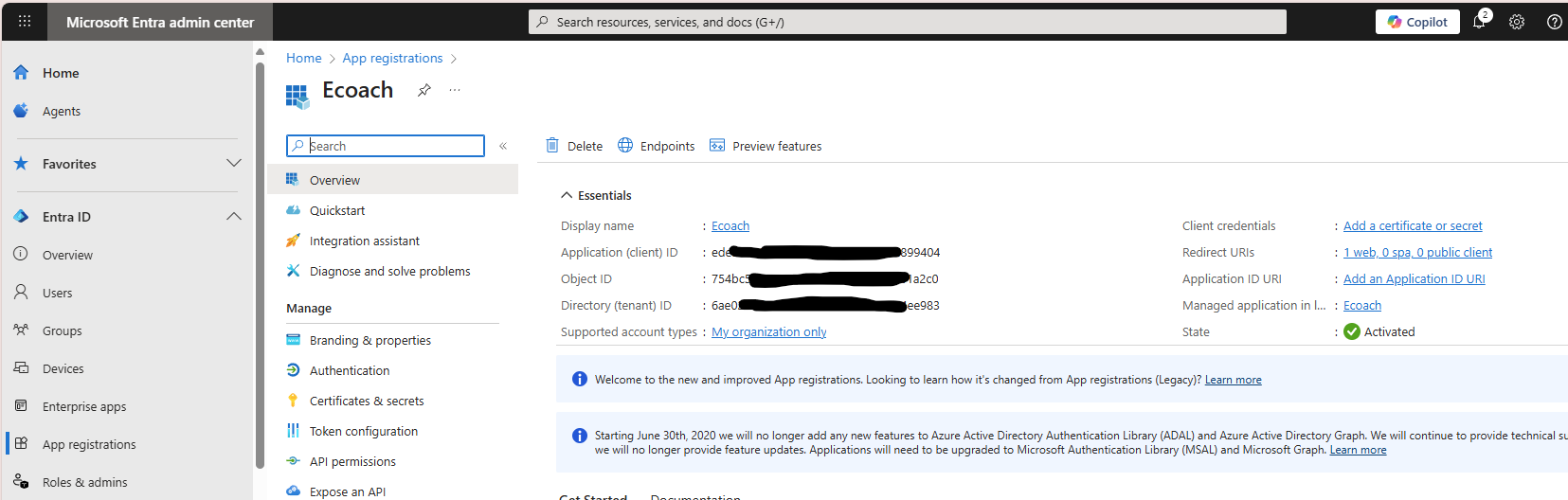Click the Copilot button

[x=1417, y=22]
